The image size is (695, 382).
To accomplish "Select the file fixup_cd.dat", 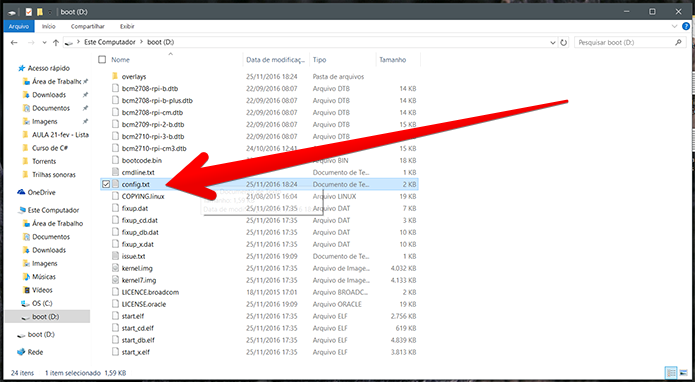I will coord(140,220).
